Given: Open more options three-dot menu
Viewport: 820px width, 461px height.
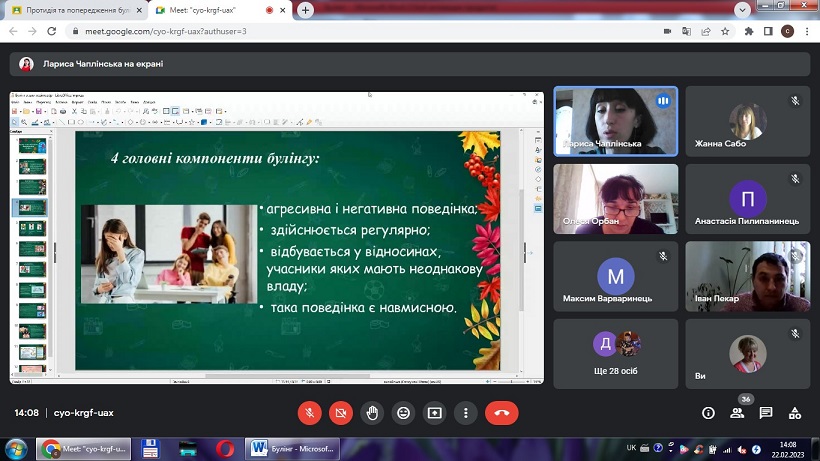Looking at the screenshot, I should (x=465, y=413).
